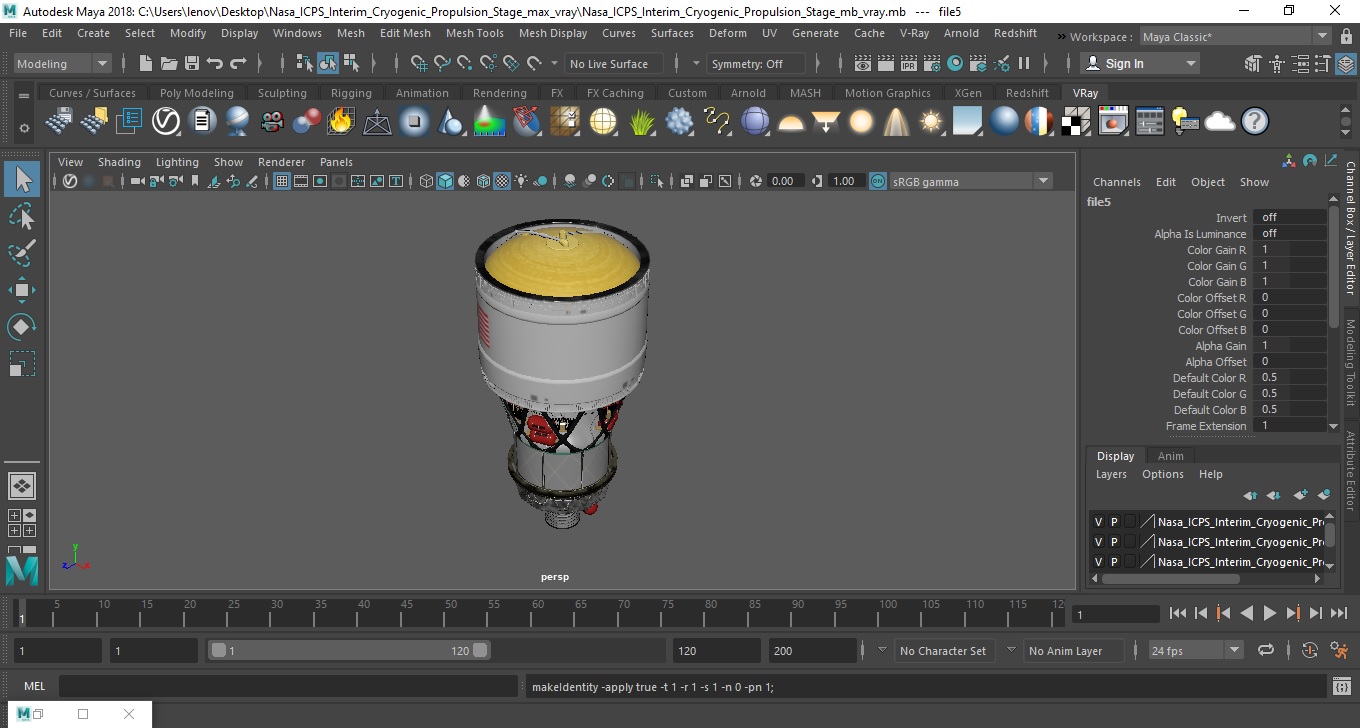The width and height of the screenshot is (1360, 728).
Task: Click the grass shelf icon
Action: (x=641, y=122)
